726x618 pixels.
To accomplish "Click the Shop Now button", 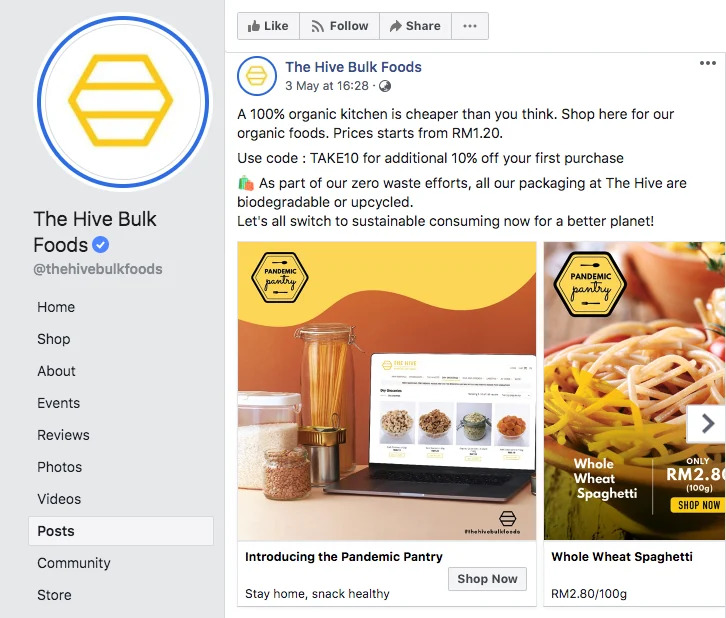I will (x=487, y=579).
